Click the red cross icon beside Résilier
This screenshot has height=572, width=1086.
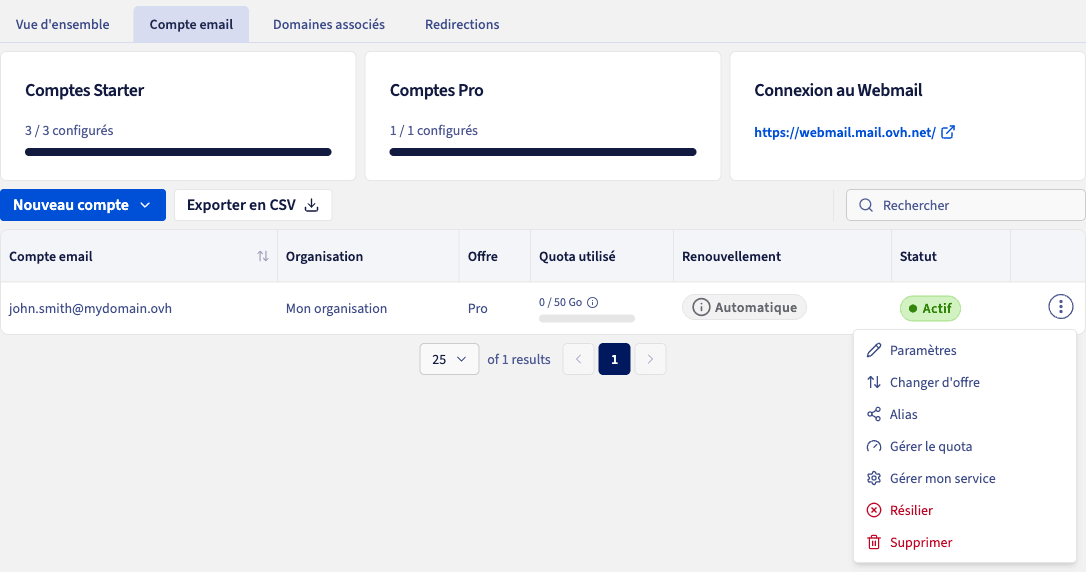(x=874, y=510)
